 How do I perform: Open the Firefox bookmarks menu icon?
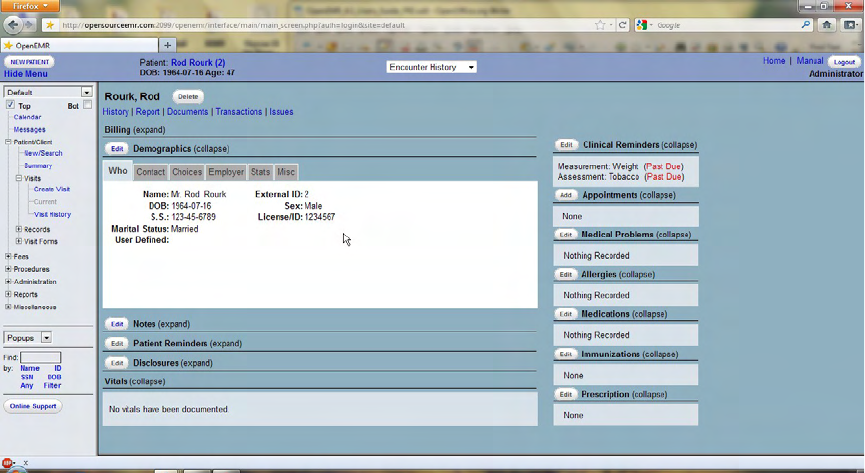(850, 25)
